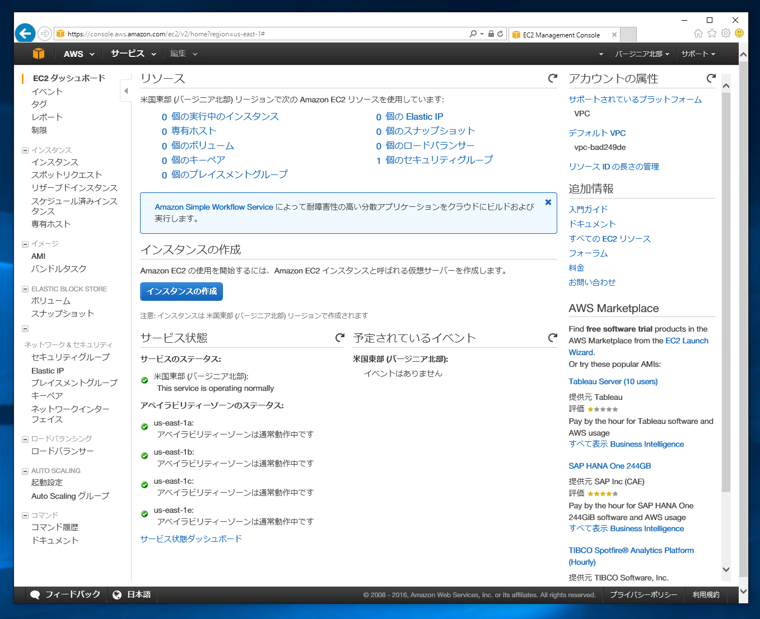Open フォーラム link in 追加情報

[588, 254]
